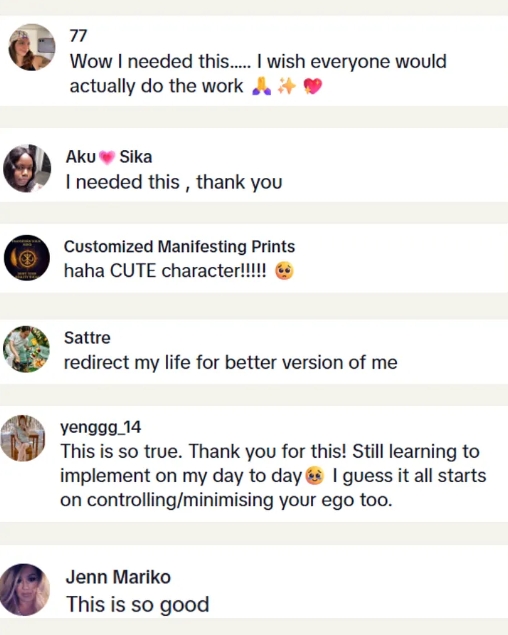Select the teary smile emoji in yenggg_14's comment
Viewport: 508px width, 635px height.
[315, 475]
